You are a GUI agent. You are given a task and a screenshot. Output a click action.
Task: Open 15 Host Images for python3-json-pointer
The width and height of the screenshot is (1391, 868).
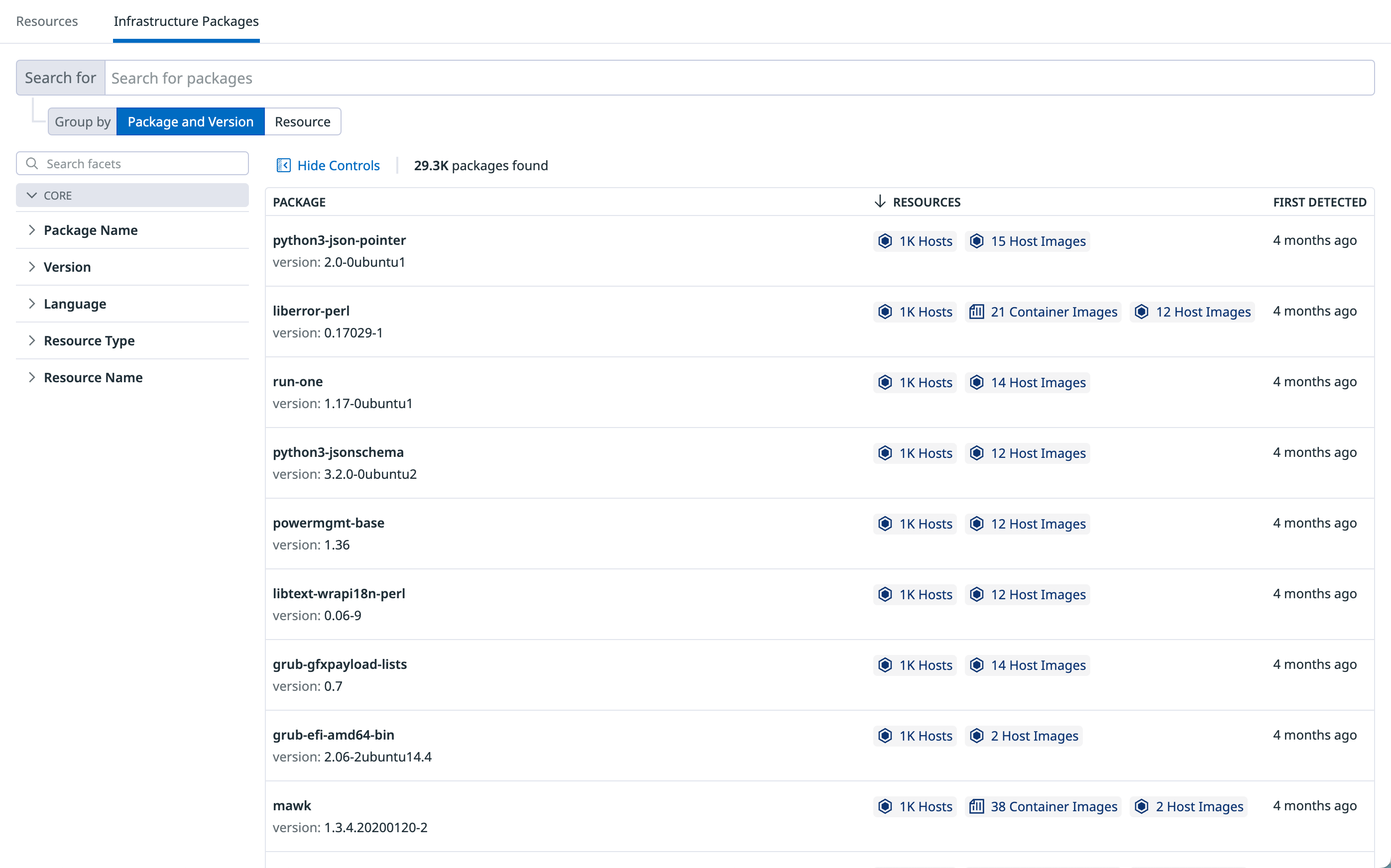(x=1028, y=241)
